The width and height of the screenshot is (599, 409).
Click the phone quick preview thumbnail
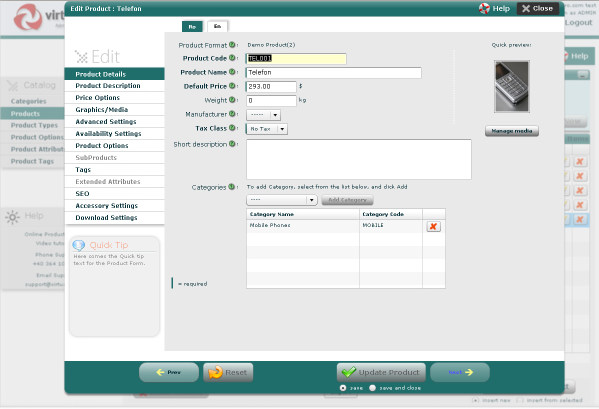512,87
